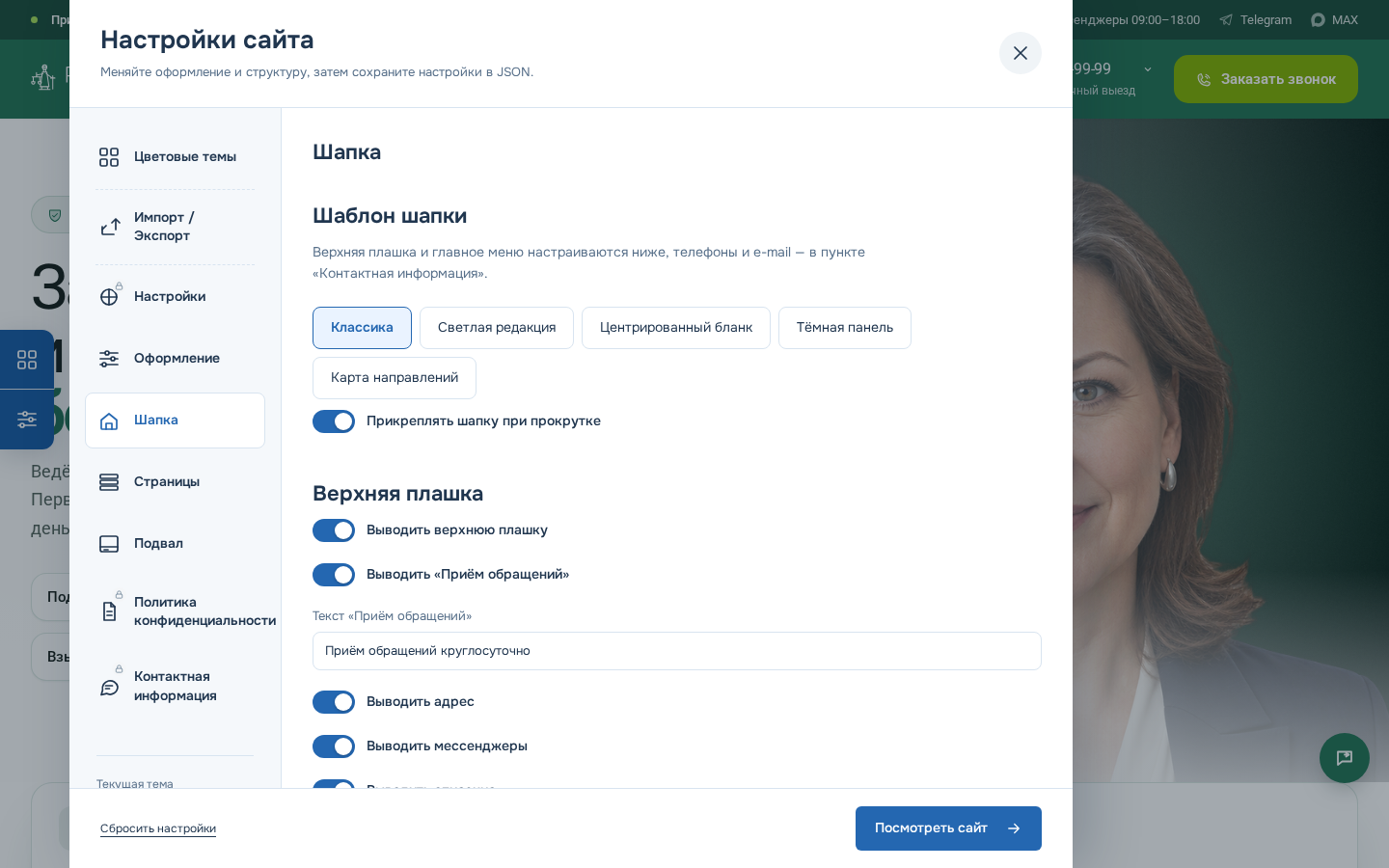Viewport: 1389px width, 868px height.
Task: Toggle Выводить адрес switch
Action: (x=334, y=702)
